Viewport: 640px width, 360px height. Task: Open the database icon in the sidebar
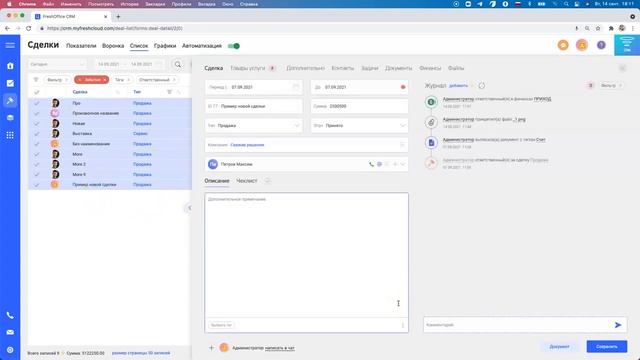[10, 118]
